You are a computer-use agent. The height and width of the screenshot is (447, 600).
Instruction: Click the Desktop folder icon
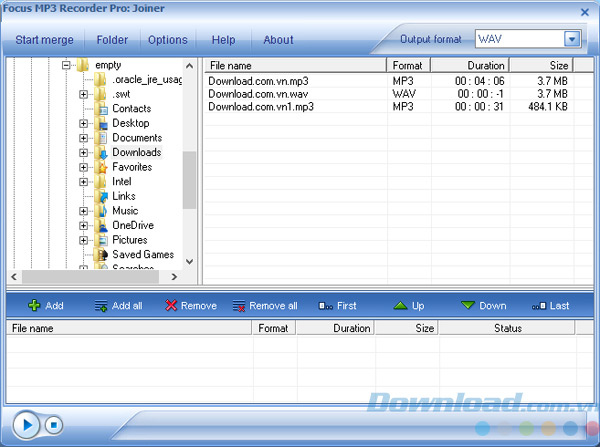(x=101, y=123)
